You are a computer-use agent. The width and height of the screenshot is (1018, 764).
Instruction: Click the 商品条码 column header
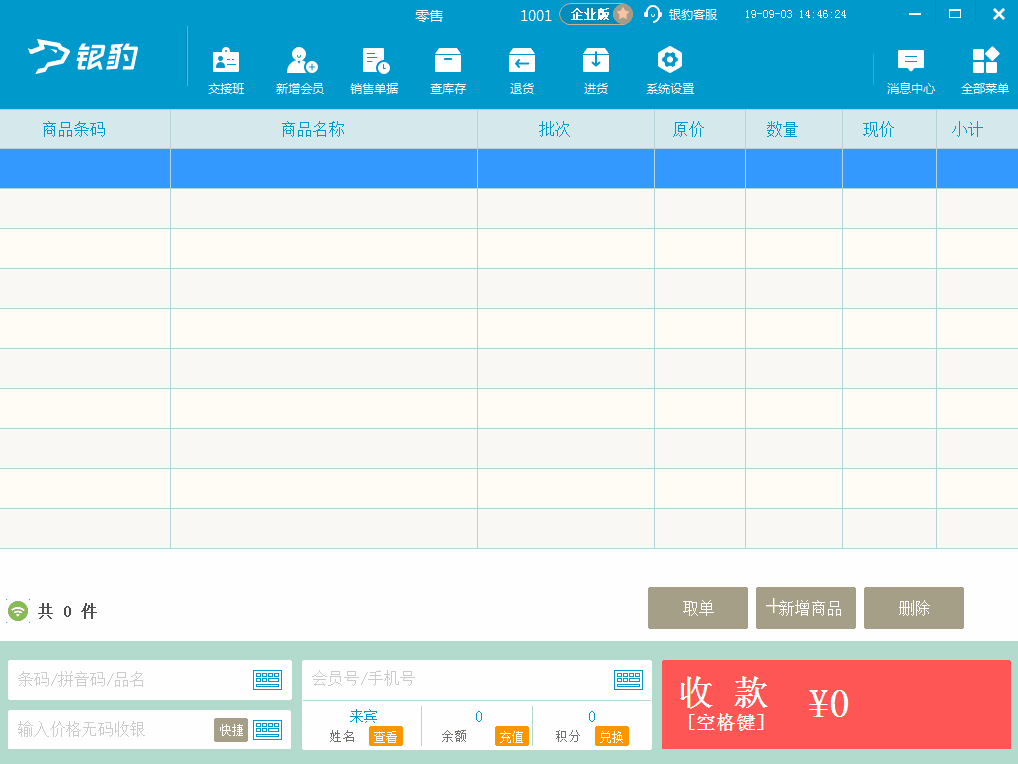point(85,129)
